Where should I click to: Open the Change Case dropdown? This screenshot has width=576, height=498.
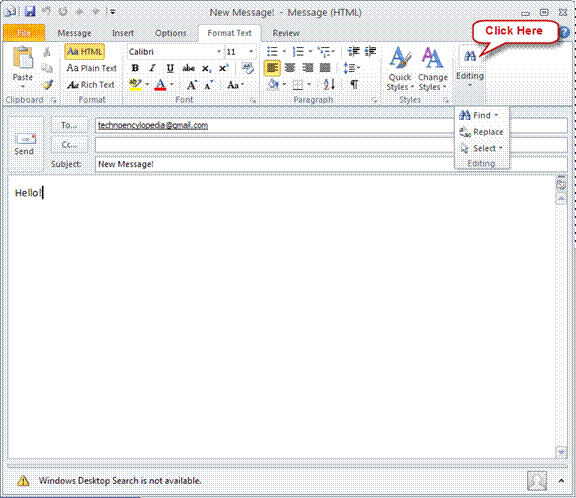pyautogui.click(x=235, y=85)
